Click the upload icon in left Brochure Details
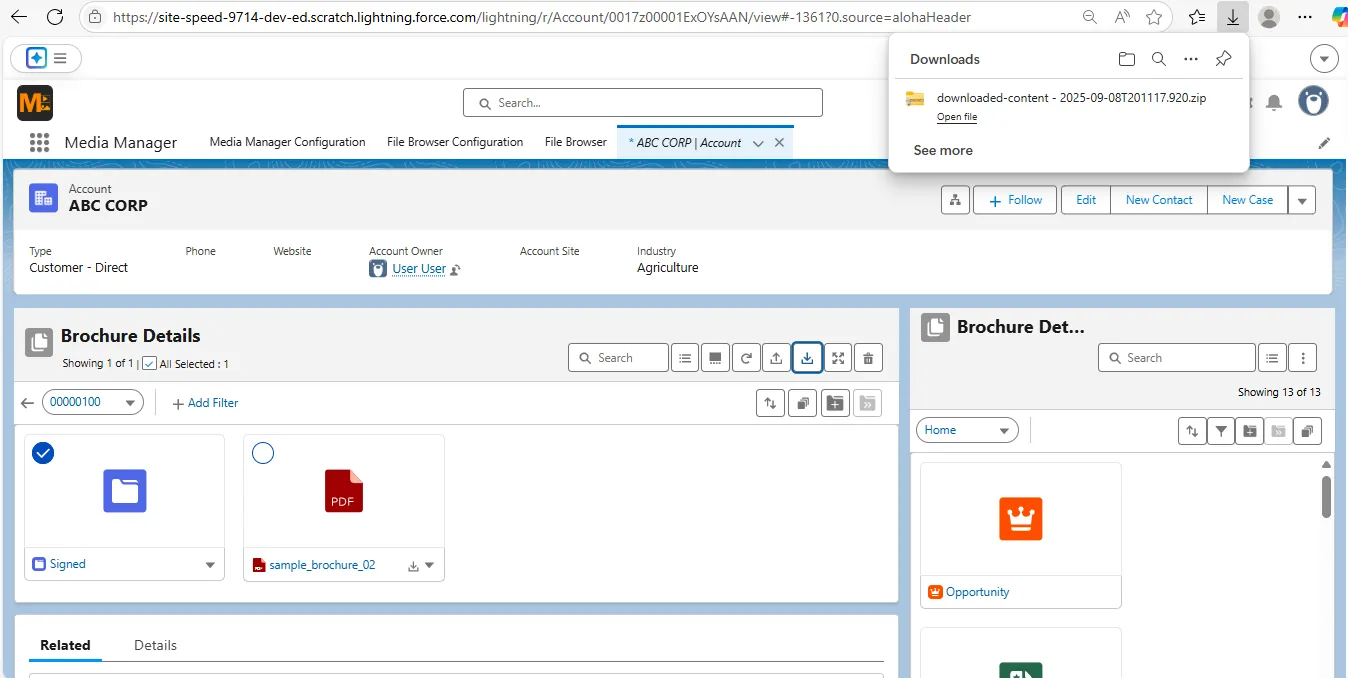 [x=776, y=358]
